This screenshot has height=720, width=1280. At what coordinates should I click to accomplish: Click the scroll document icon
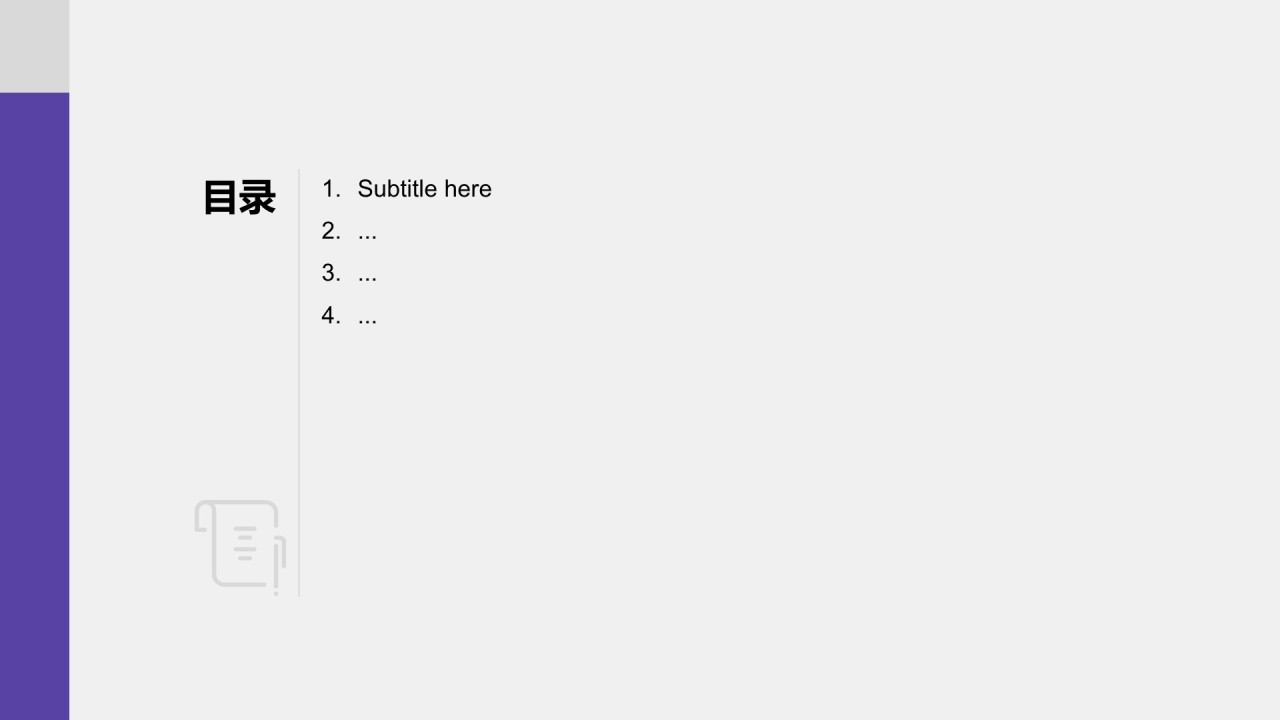tap(240, 546)
